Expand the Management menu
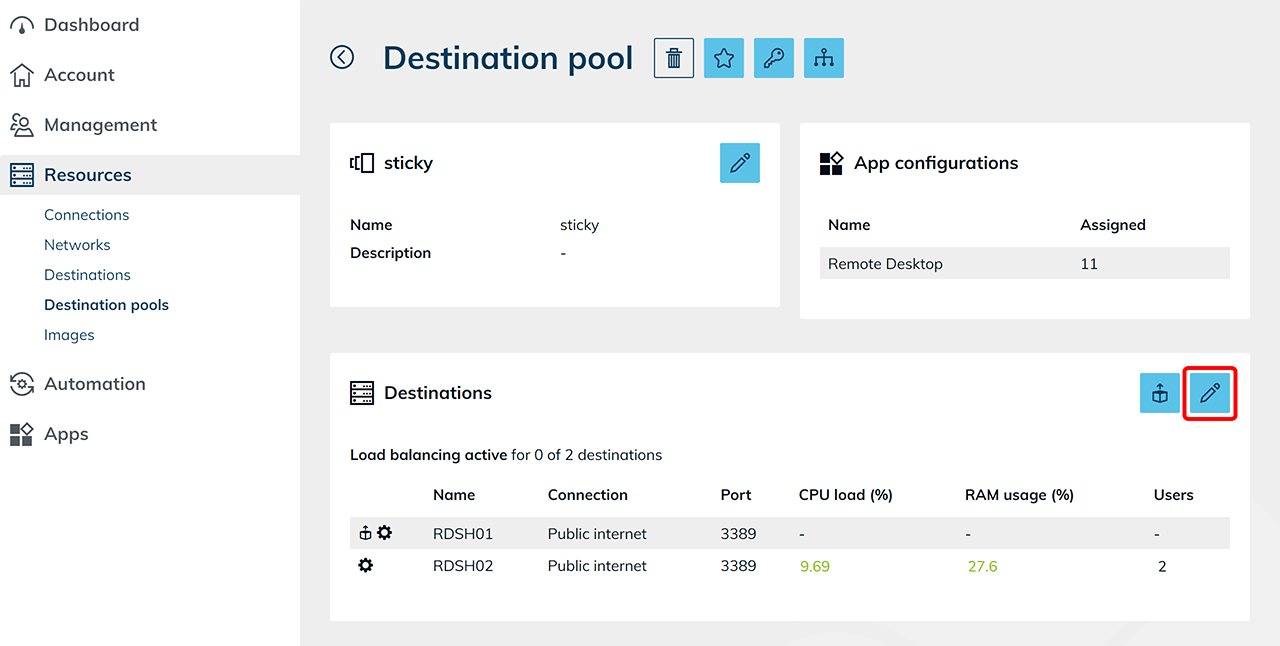The image size is (1280, 646). pyautogui.click(x=100, y=125)
